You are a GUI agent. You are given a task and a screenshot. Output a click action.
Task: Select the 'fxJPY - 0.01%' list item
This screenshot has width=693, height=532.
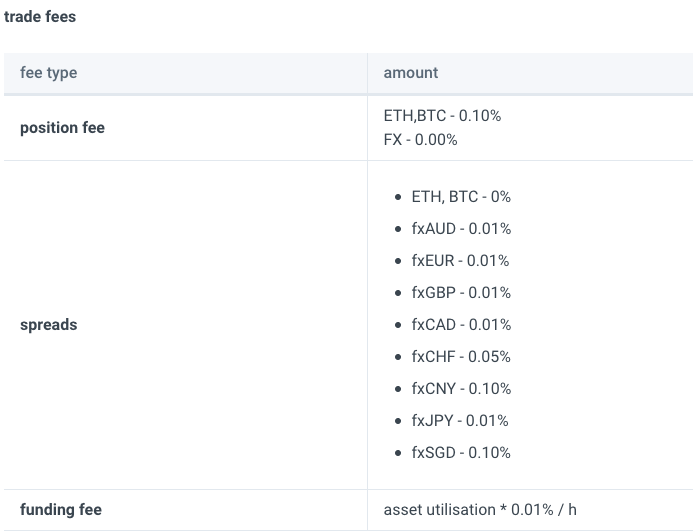(460, 421)
